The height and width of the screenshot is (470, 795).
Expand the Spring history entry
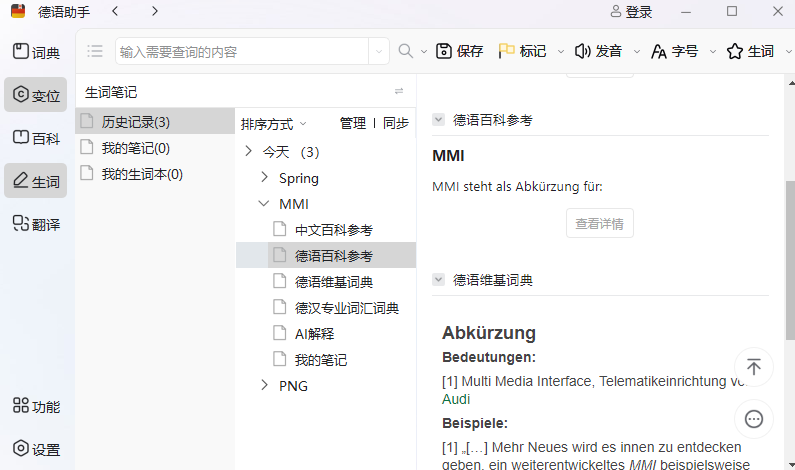tap(264, 178)
